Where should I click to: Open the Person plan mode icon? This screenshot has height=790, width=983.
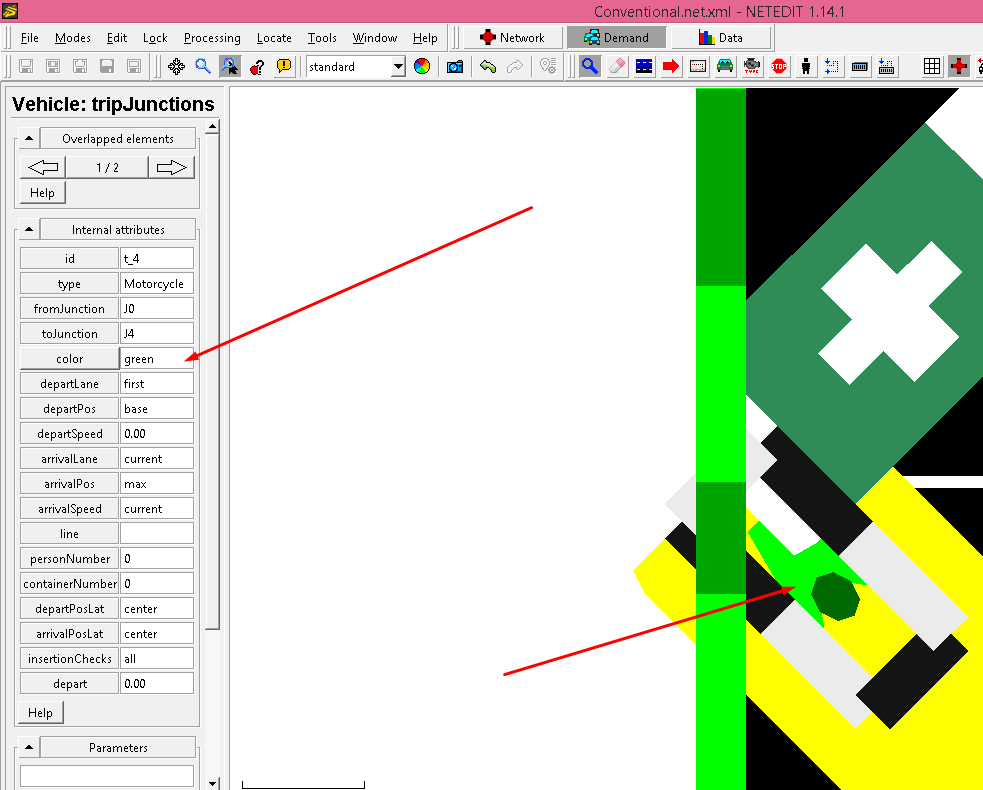point(833,66)
